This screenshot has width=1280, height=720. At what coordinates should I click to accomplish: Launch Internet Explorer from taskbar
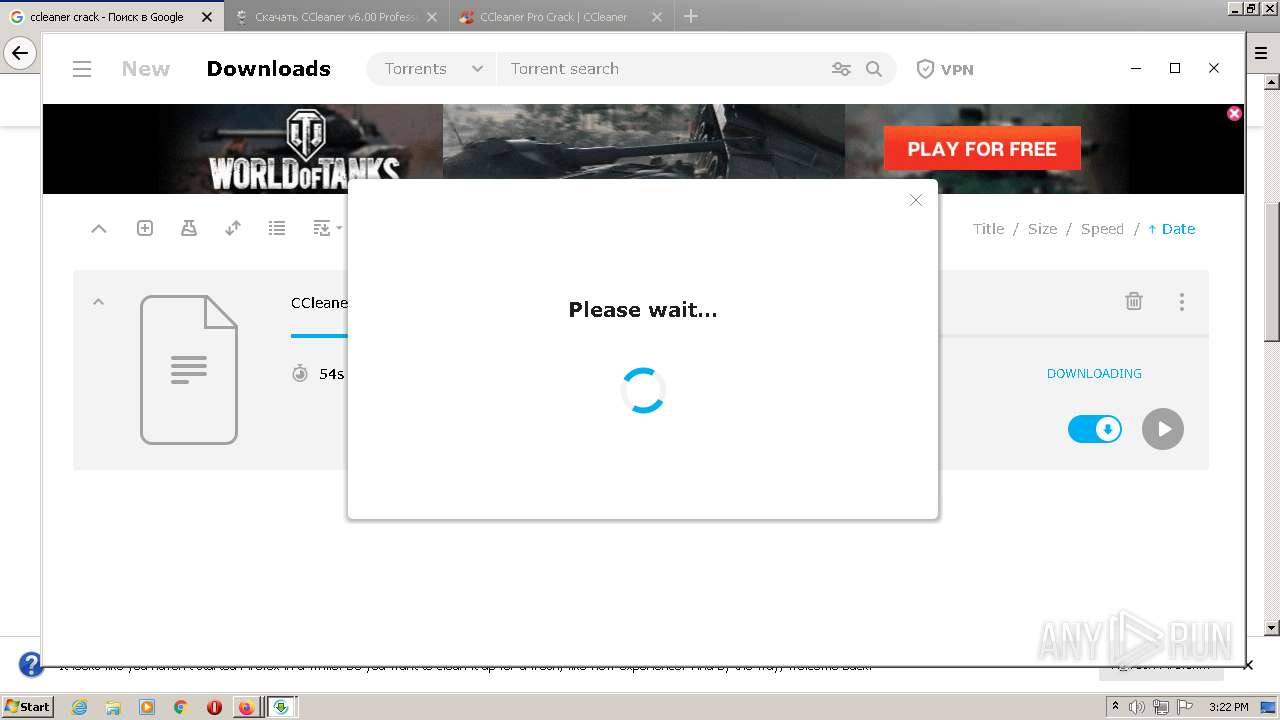click(x=79, y=707)
